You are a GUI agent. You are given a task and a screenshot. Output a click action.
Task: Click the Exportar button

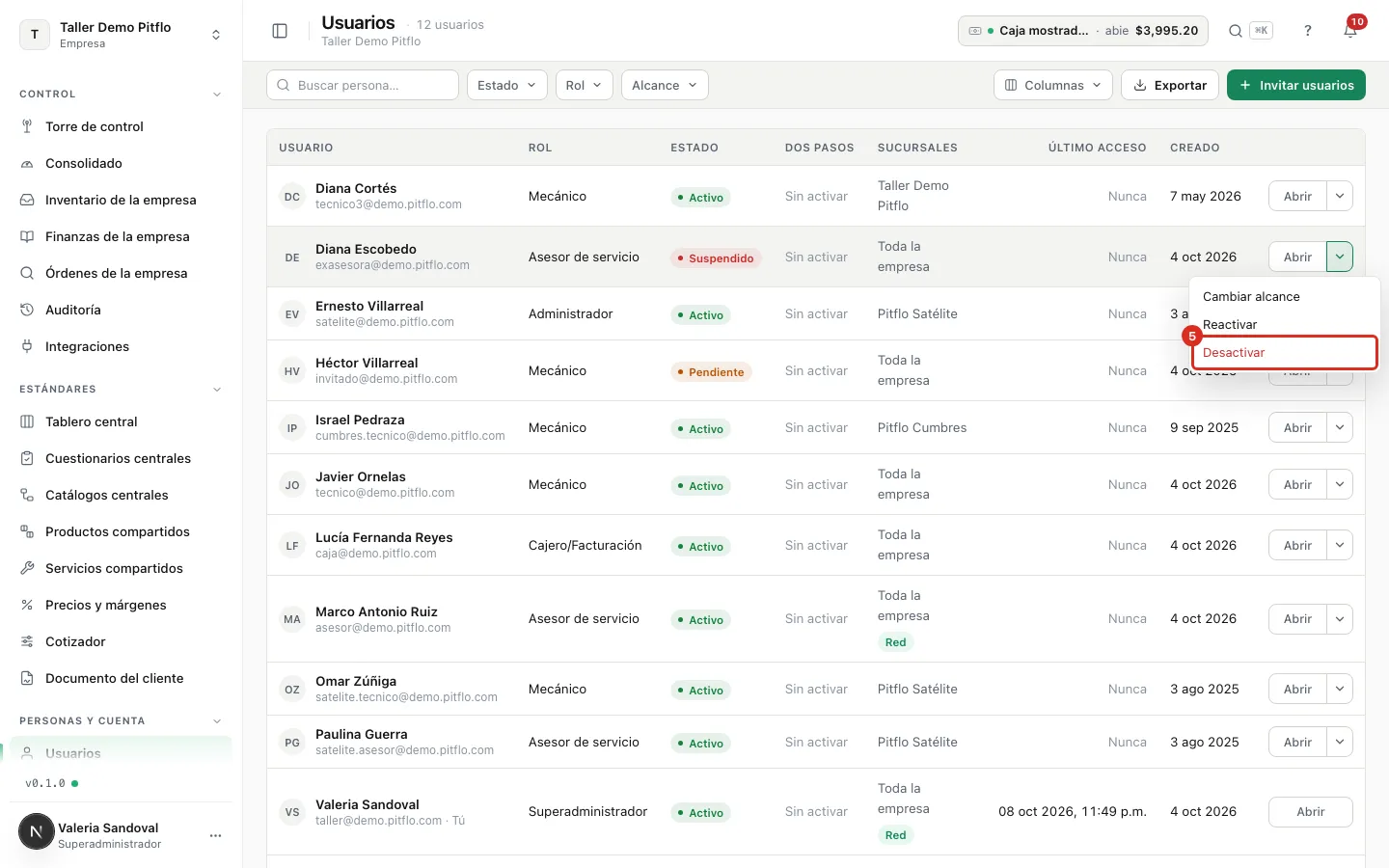(1169, 85)
